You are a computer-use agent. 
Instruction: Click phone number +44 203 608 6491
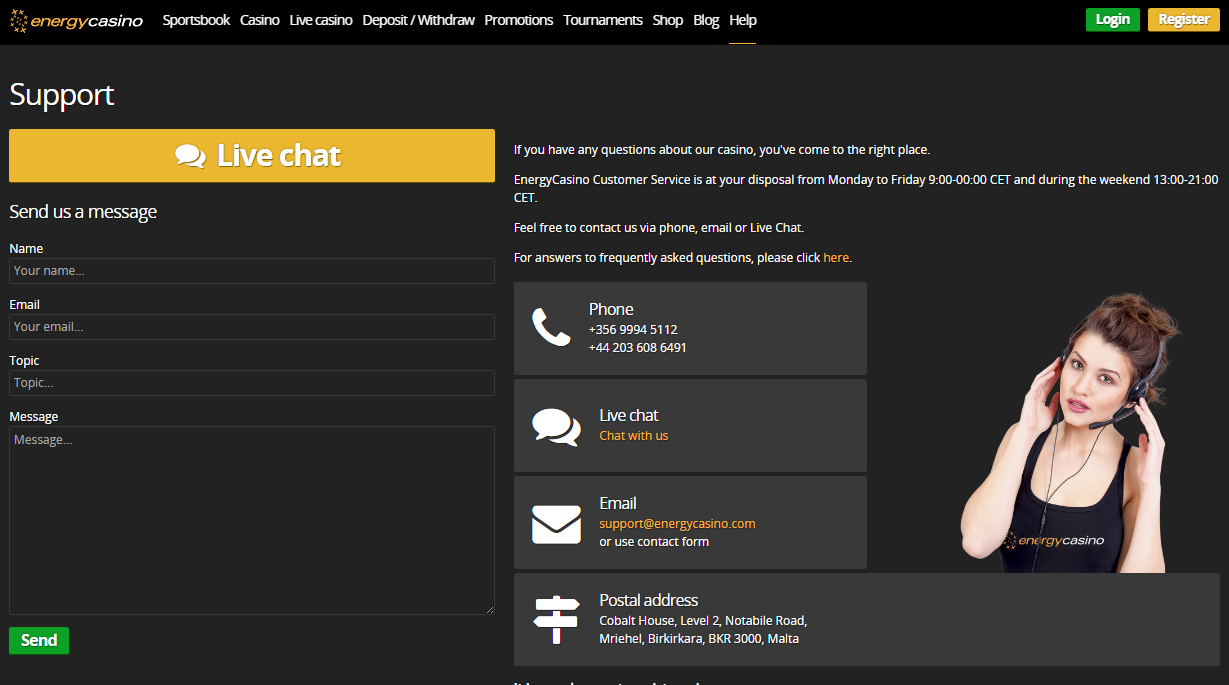(638, 348)
